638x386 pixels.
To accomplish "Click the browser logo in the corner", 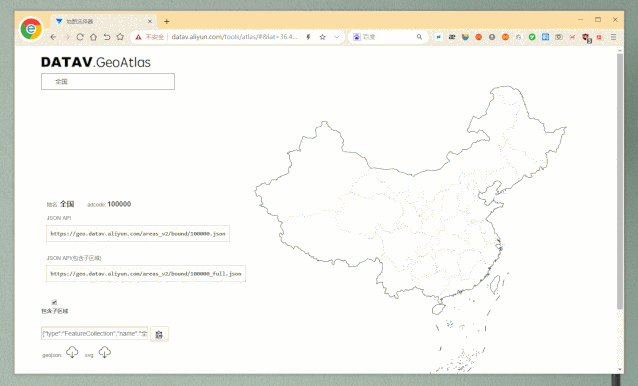I will pyautogui.click(x=31, y=30).
